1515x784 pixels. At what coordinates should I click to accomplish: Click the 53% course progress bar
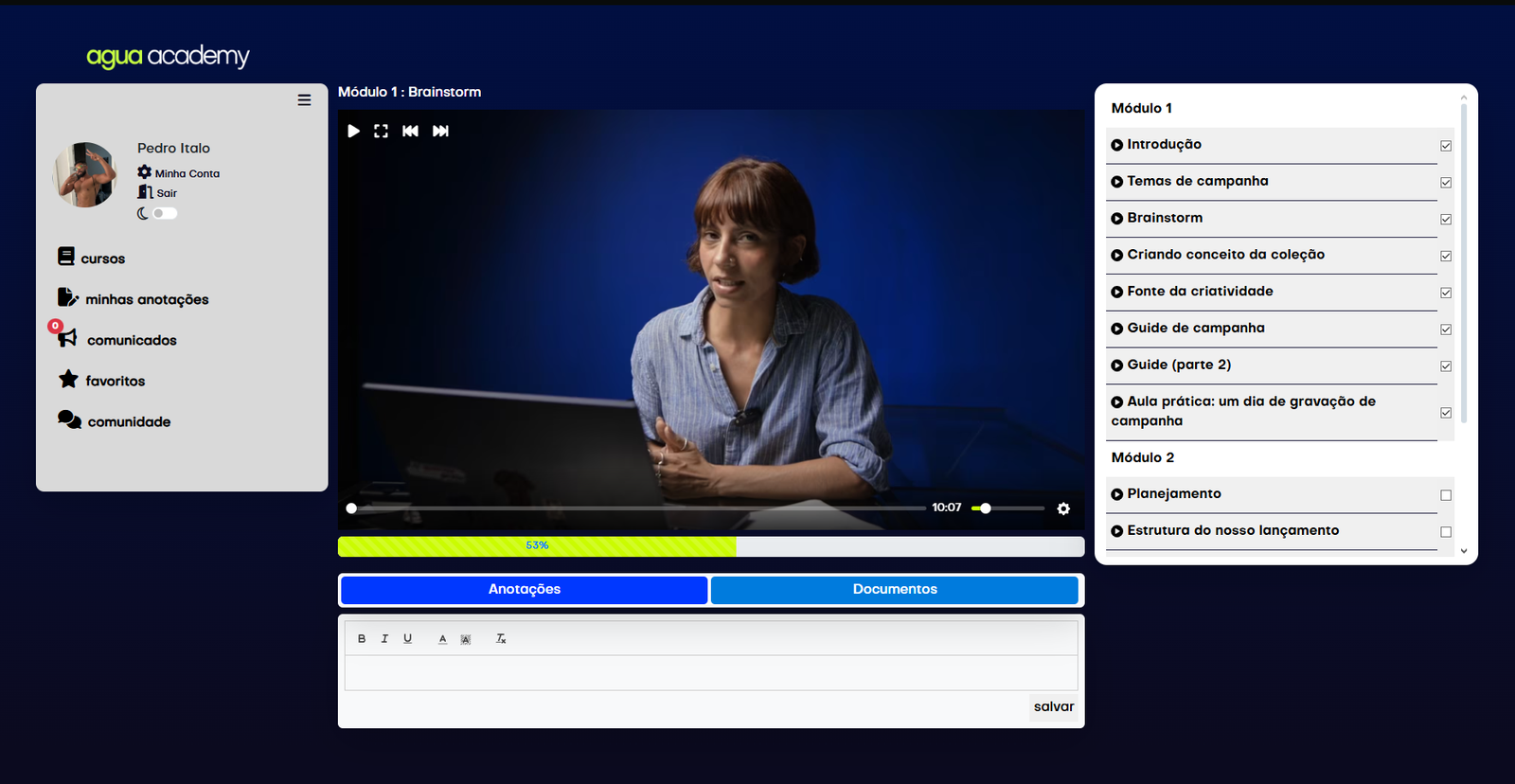(711, 546)
